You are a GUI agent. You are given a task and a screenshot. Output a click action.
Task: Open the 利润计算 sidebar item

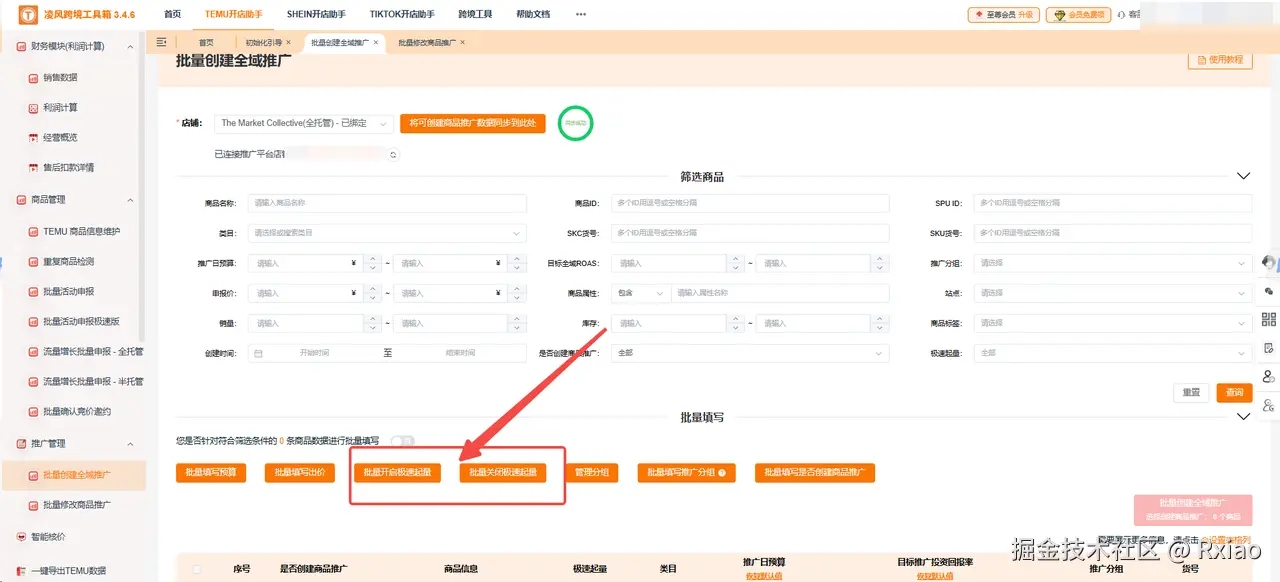pyautogui.click(x=60, y=107)
